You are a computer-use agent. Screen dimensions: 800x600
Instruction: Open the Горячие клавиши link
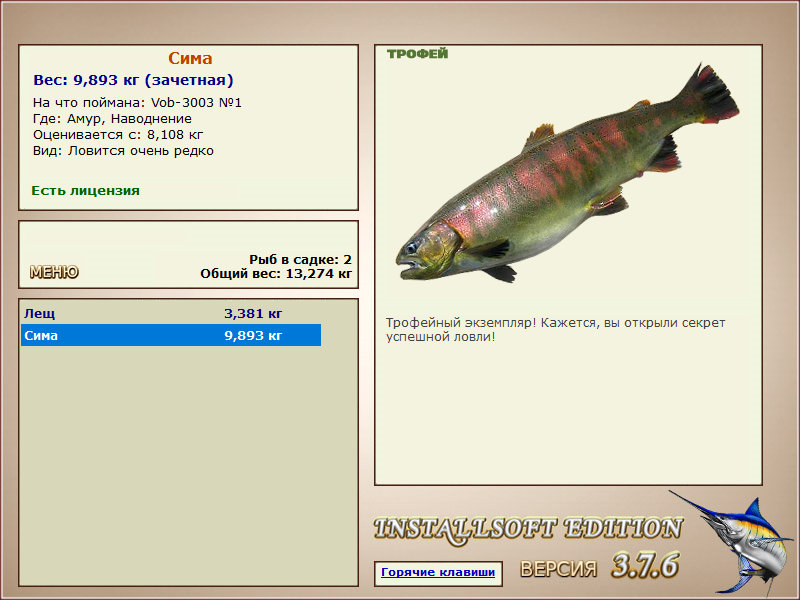(x=438, y=572)
